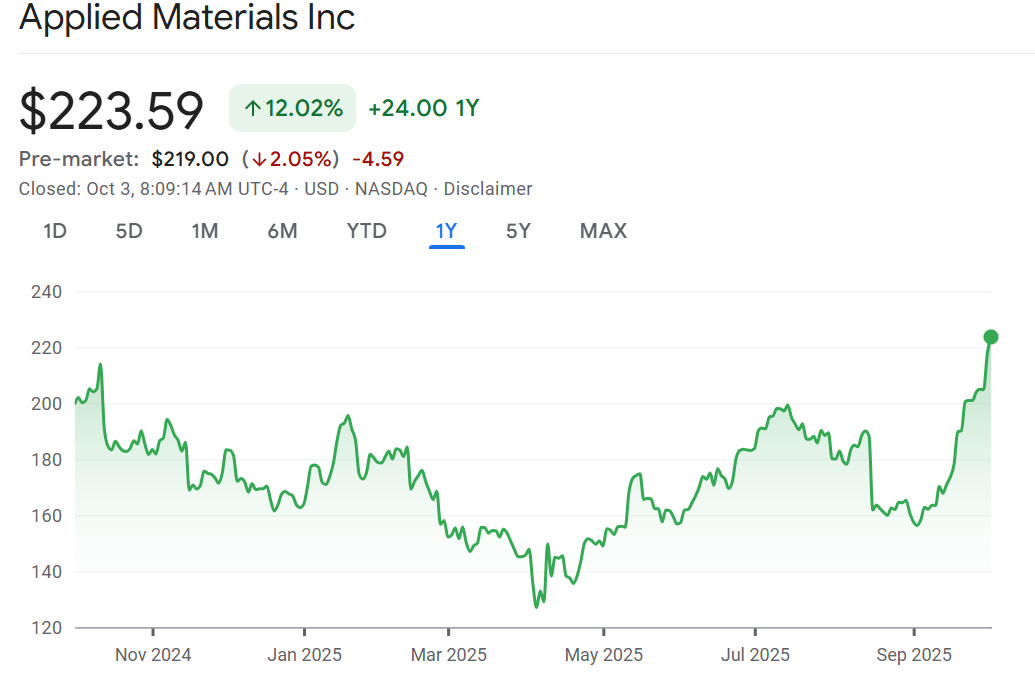Click the red down arrow icon
The image size is (1035, 682).
(x=259, y=159)
